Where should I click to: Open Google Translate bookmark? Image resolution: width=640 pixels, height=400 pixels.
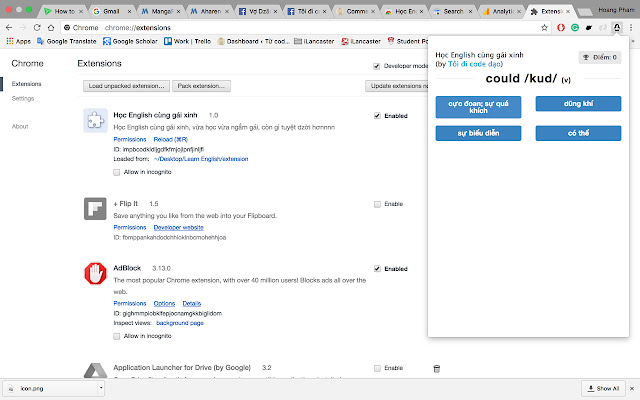click(x=67, y=41)
